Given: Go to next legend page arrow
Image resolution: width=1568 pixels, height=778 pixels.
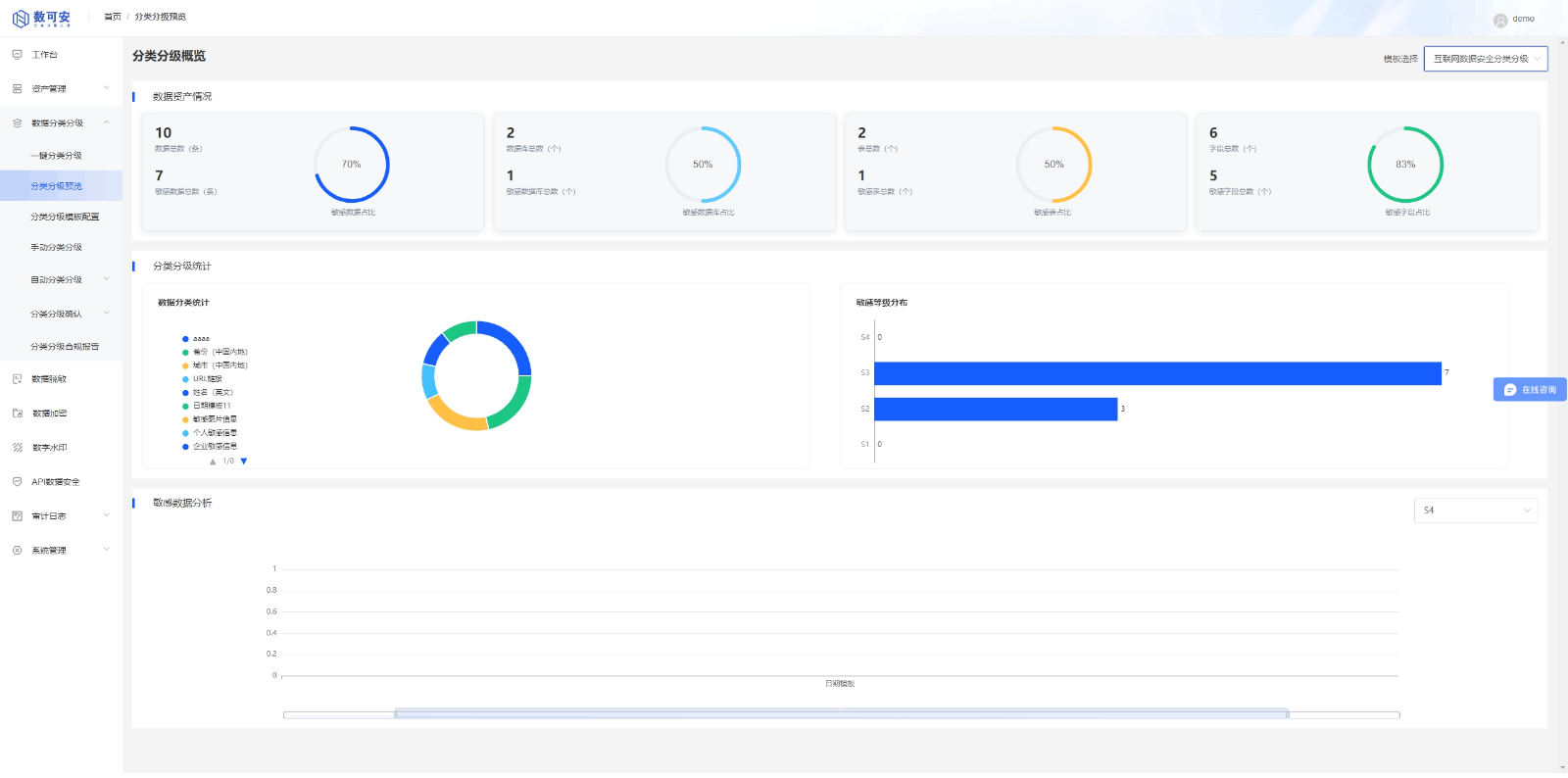Looking at the screenshot, I should [244, 462].
